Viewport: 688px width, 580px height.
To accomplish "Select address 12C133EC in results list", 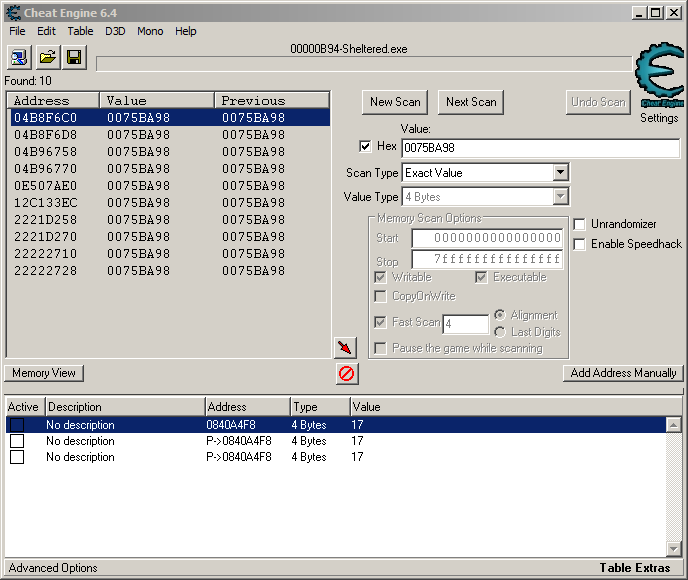I will point(45,203).
